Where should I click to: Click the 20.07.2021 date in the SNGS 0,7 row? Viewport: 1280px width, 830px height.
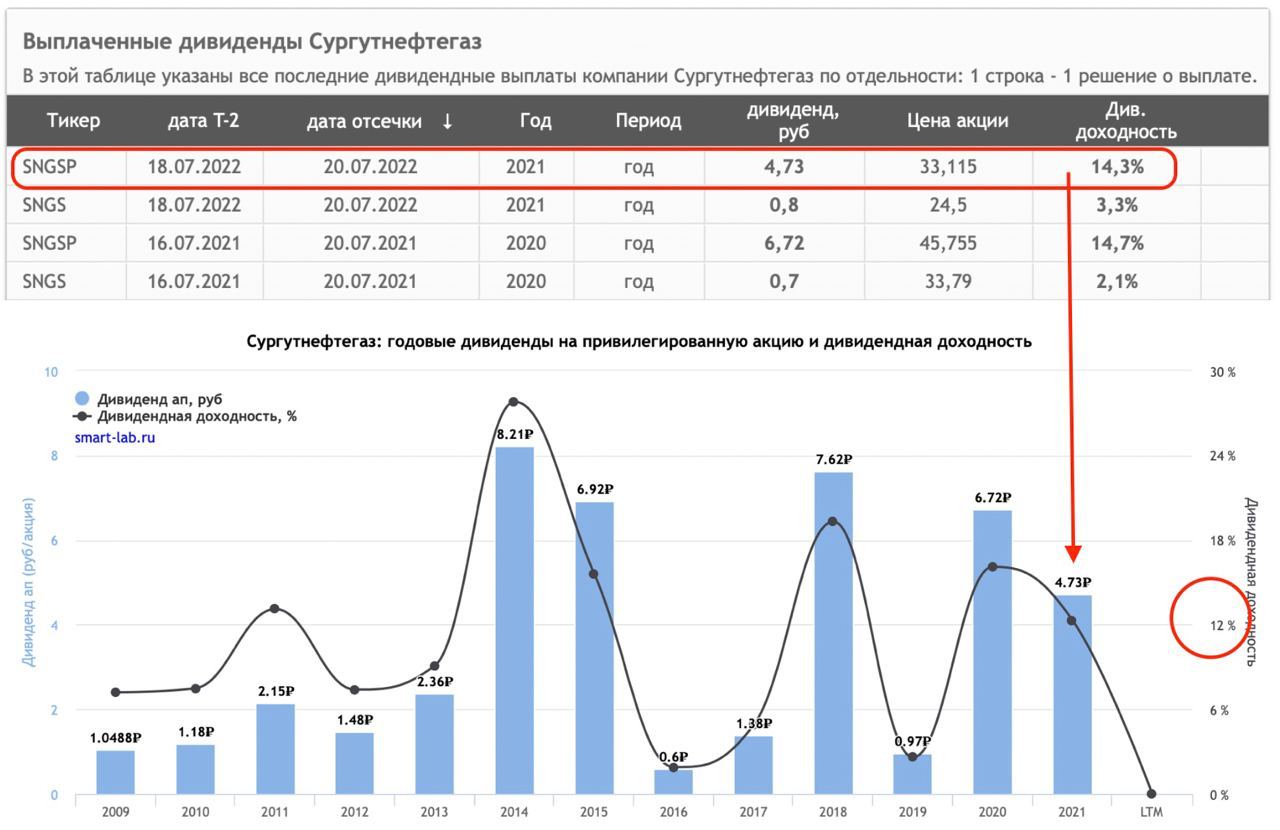(370, 281)
